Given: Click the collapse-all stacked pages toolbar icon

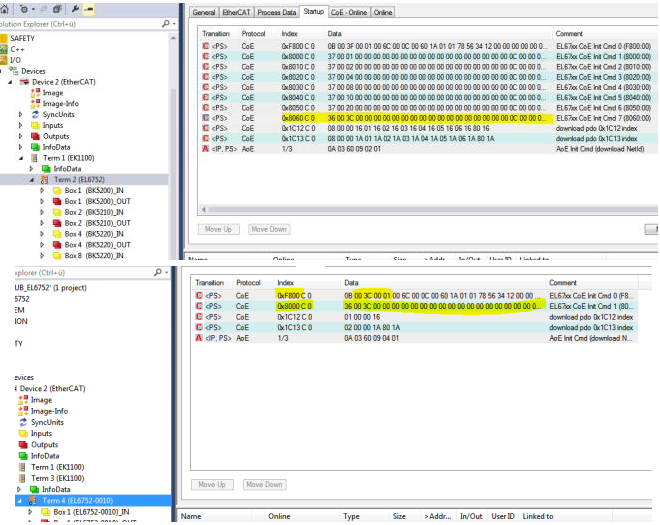Looking at the screenshot, I should coord(58,8).
